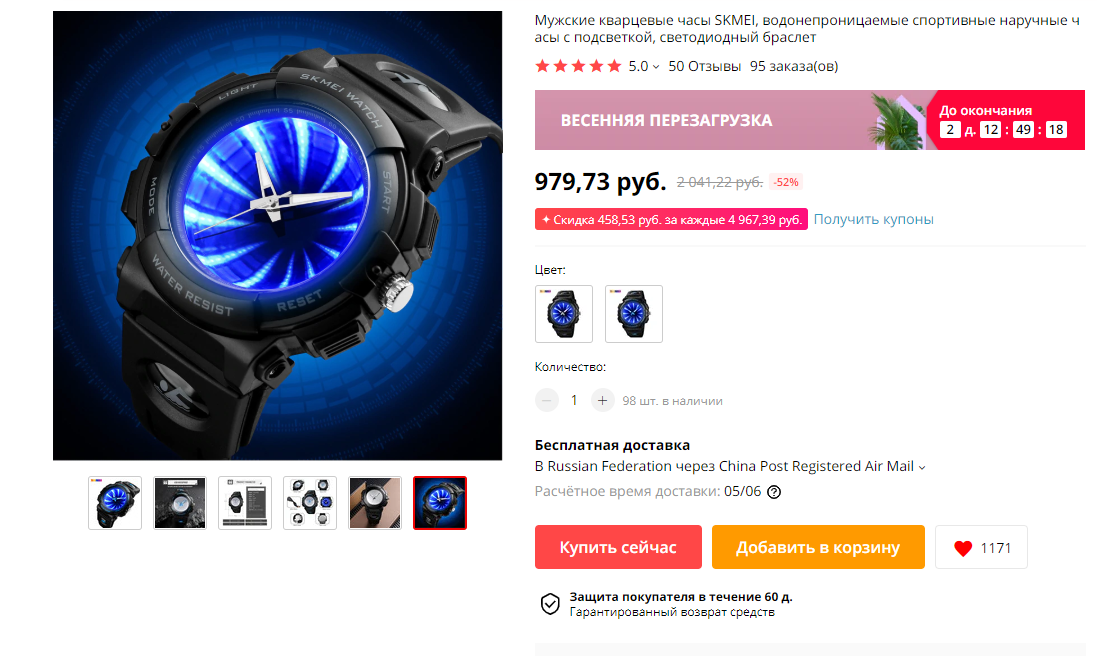Show first gallery thumbnail of watch
Screen dimensions: 1097x656
coord(115,503)
